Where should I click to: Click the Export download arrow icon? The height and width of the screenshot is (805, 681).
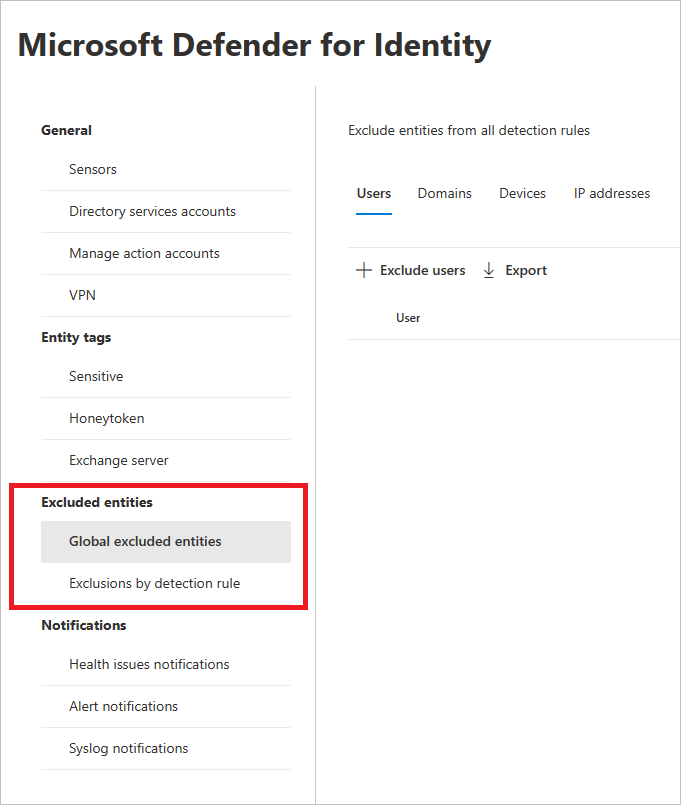coord(489,270)
